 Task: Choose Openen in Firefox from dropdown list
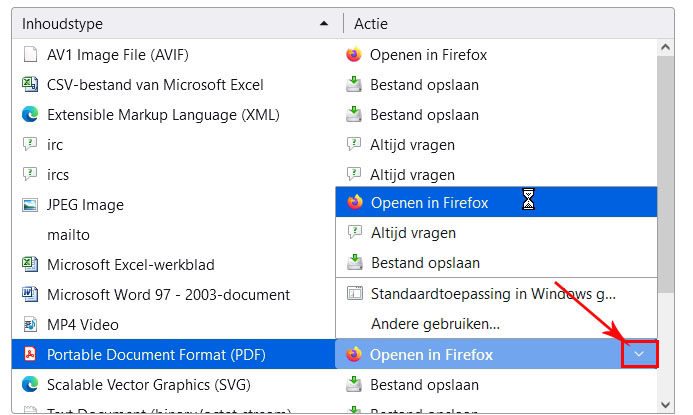430,203
